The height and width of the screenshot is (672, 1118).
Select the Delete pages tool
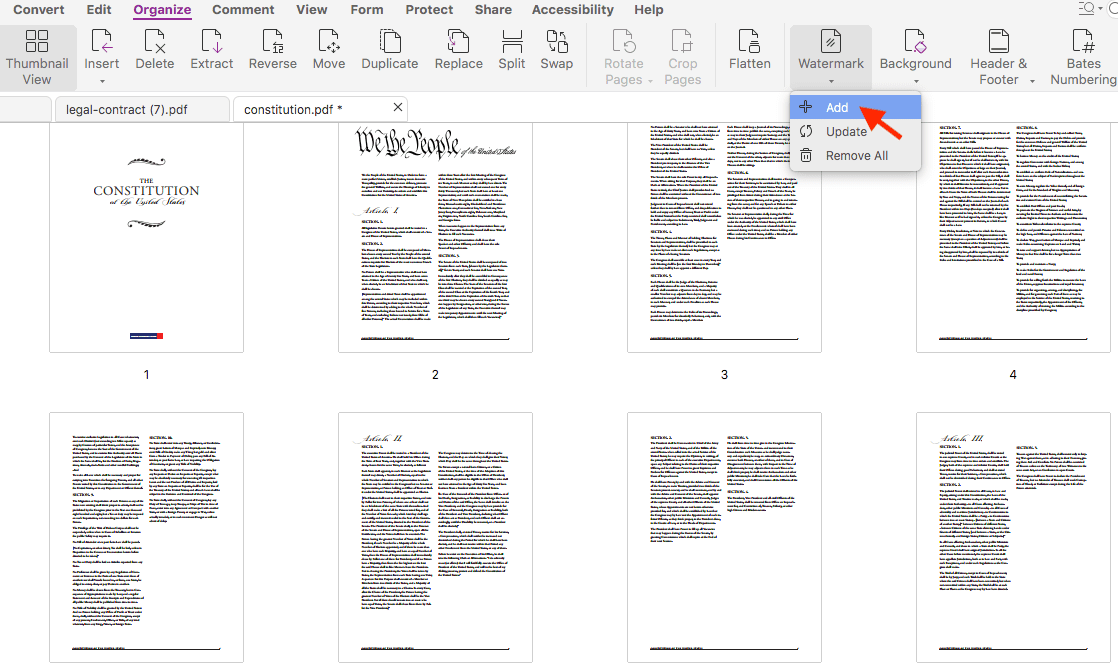point(155,50)
